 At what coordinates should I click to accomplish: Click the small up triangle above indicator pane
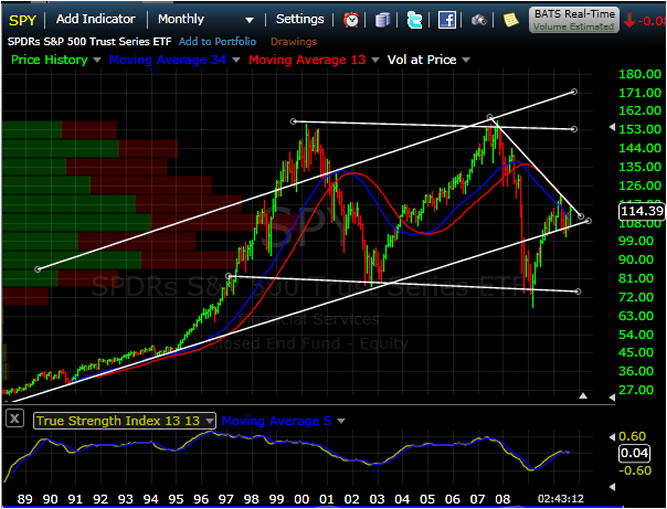pos(583,396)
